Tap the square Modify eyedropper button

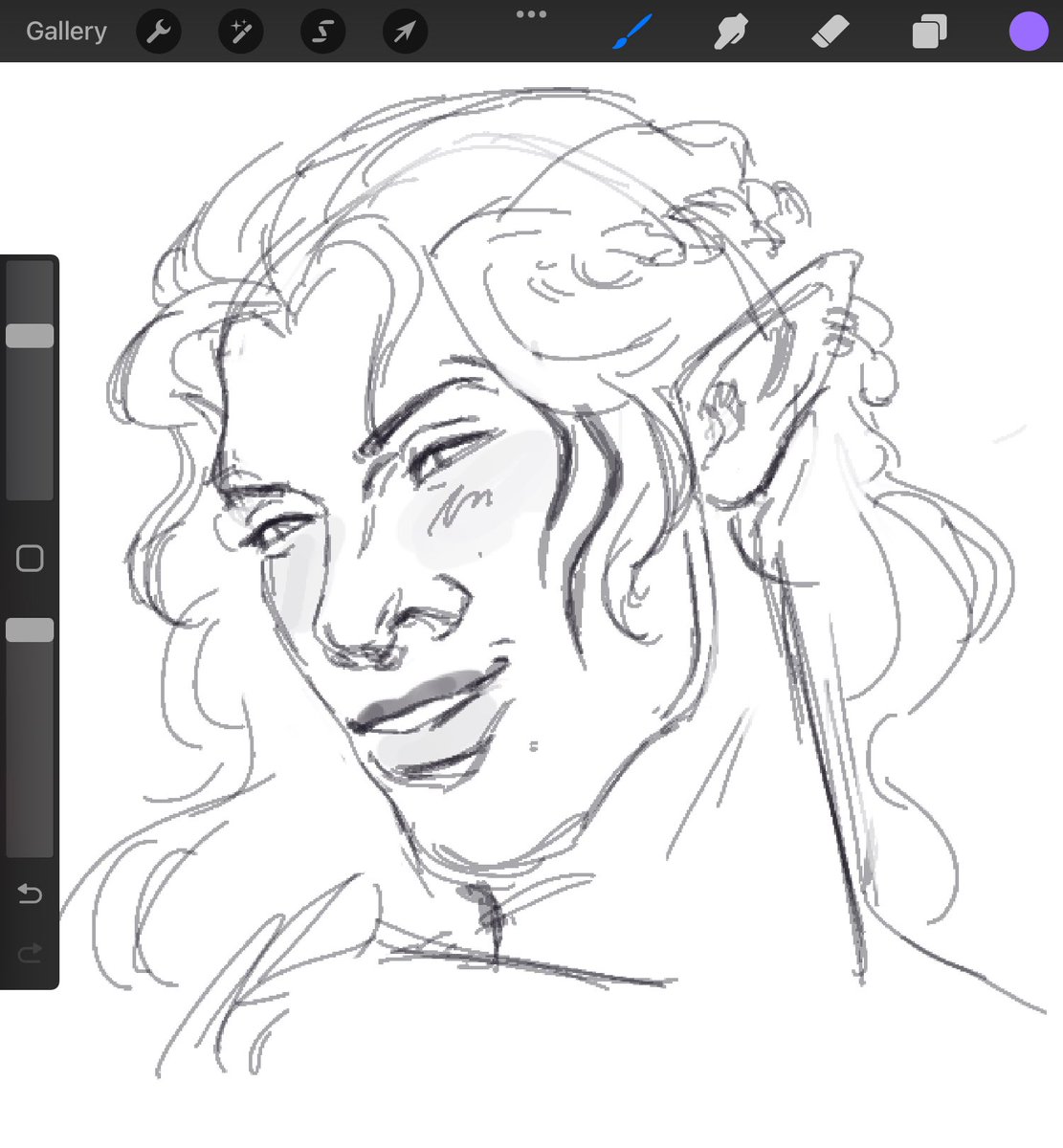click(30, 558)
